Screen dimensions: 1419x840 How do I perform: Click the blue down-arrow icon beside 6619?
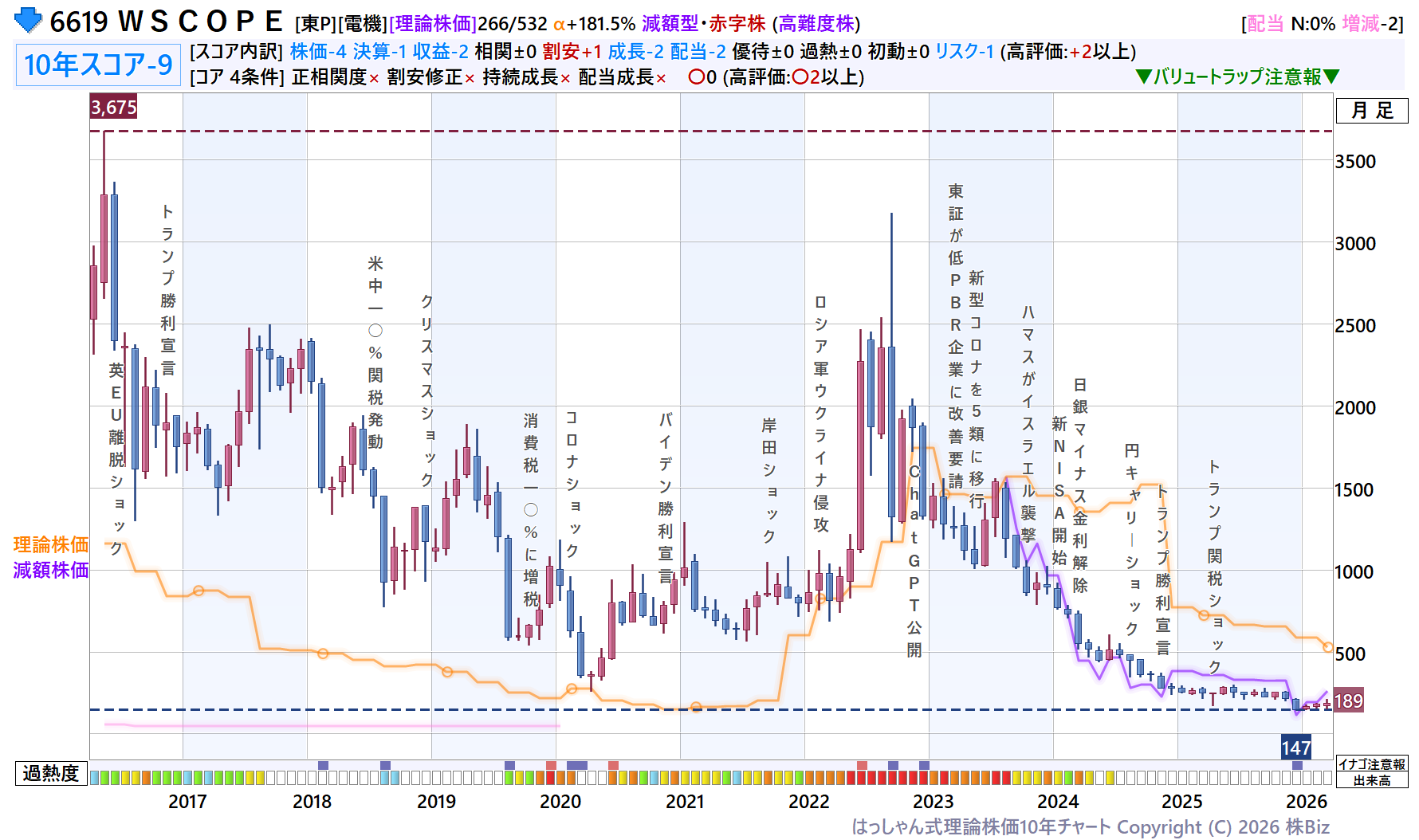click(28, 21)
